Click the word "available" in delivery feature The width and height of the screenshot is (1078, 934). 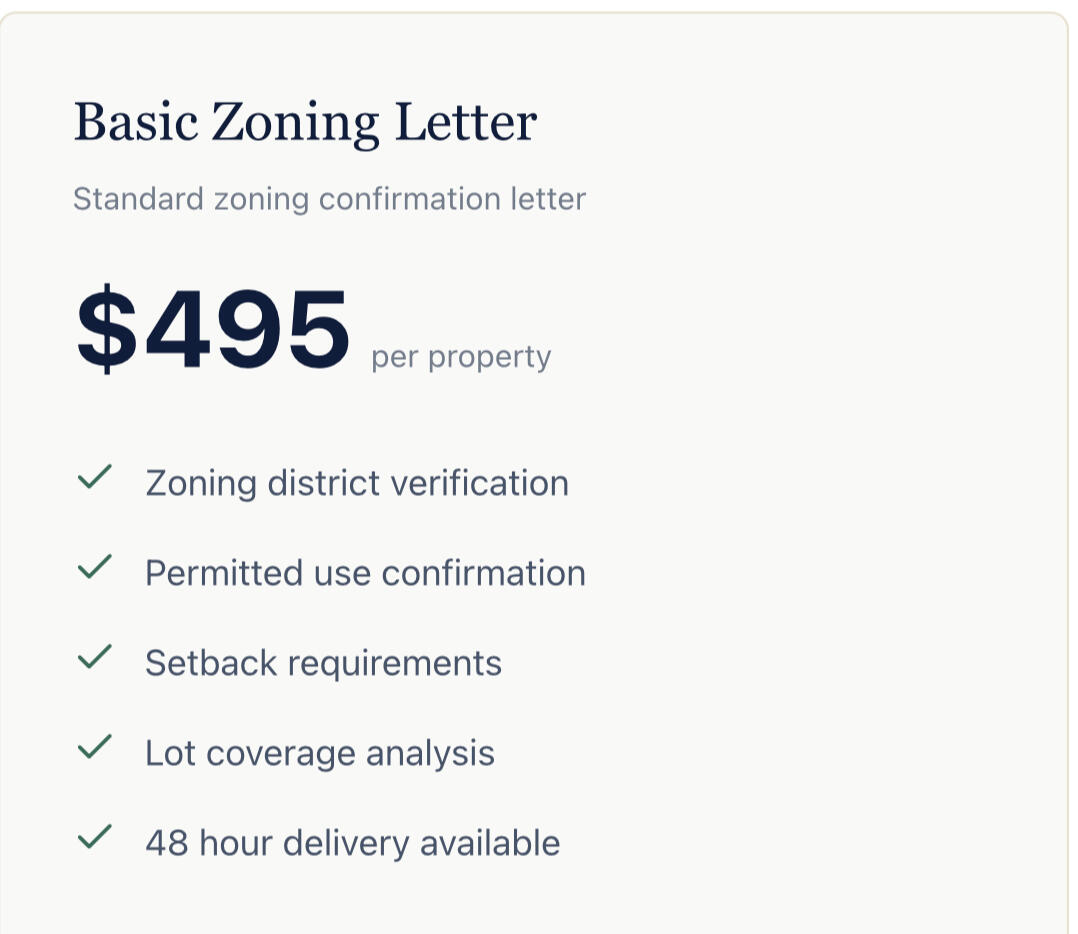[x=489, y=843]
